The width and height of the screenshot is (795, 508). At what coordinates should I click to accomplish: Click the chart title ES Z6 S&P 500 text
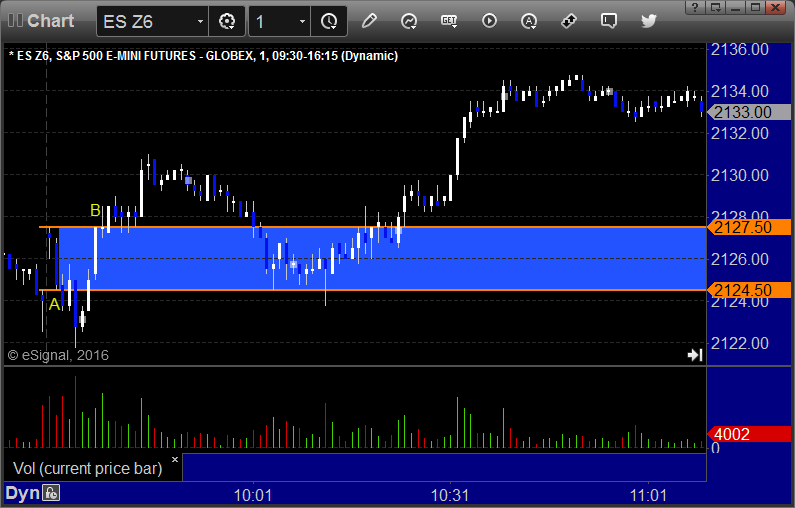click(x=203, y=56)
